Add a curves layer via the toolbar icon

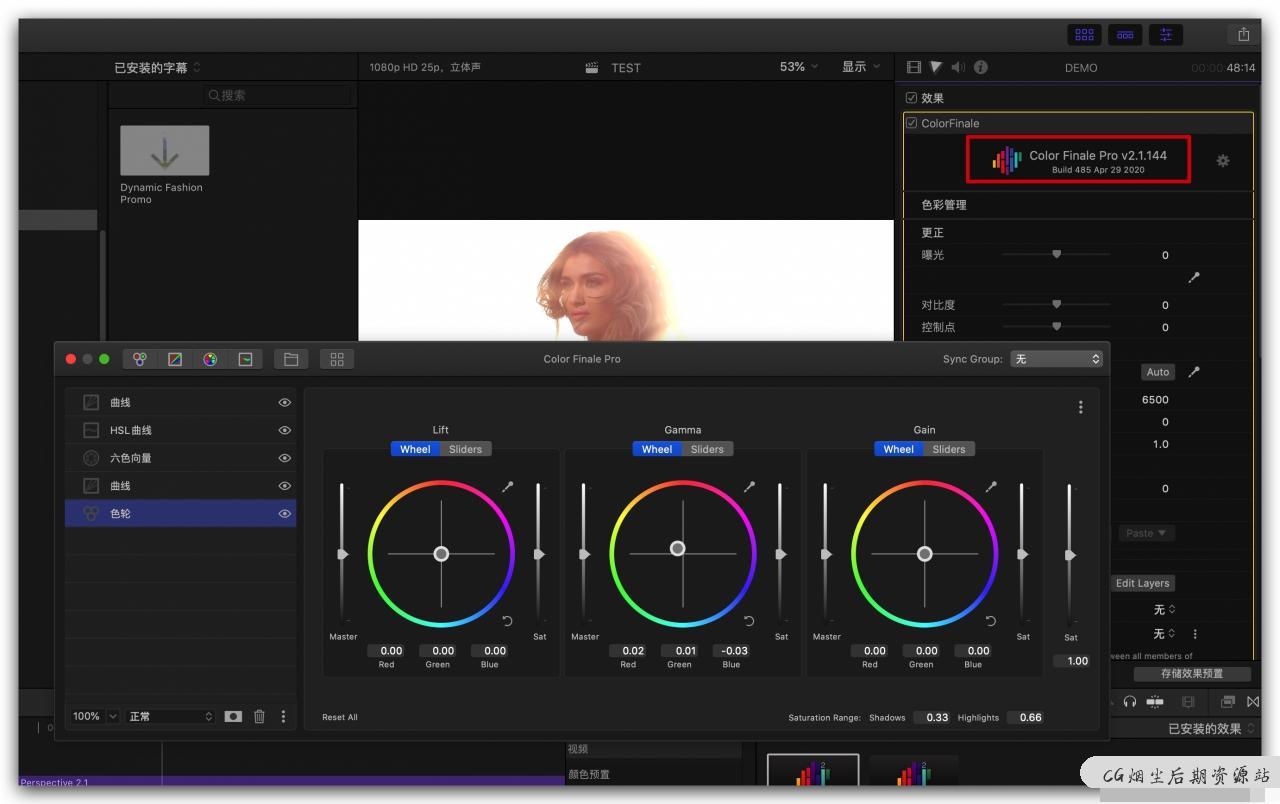[x=175, y=359]
